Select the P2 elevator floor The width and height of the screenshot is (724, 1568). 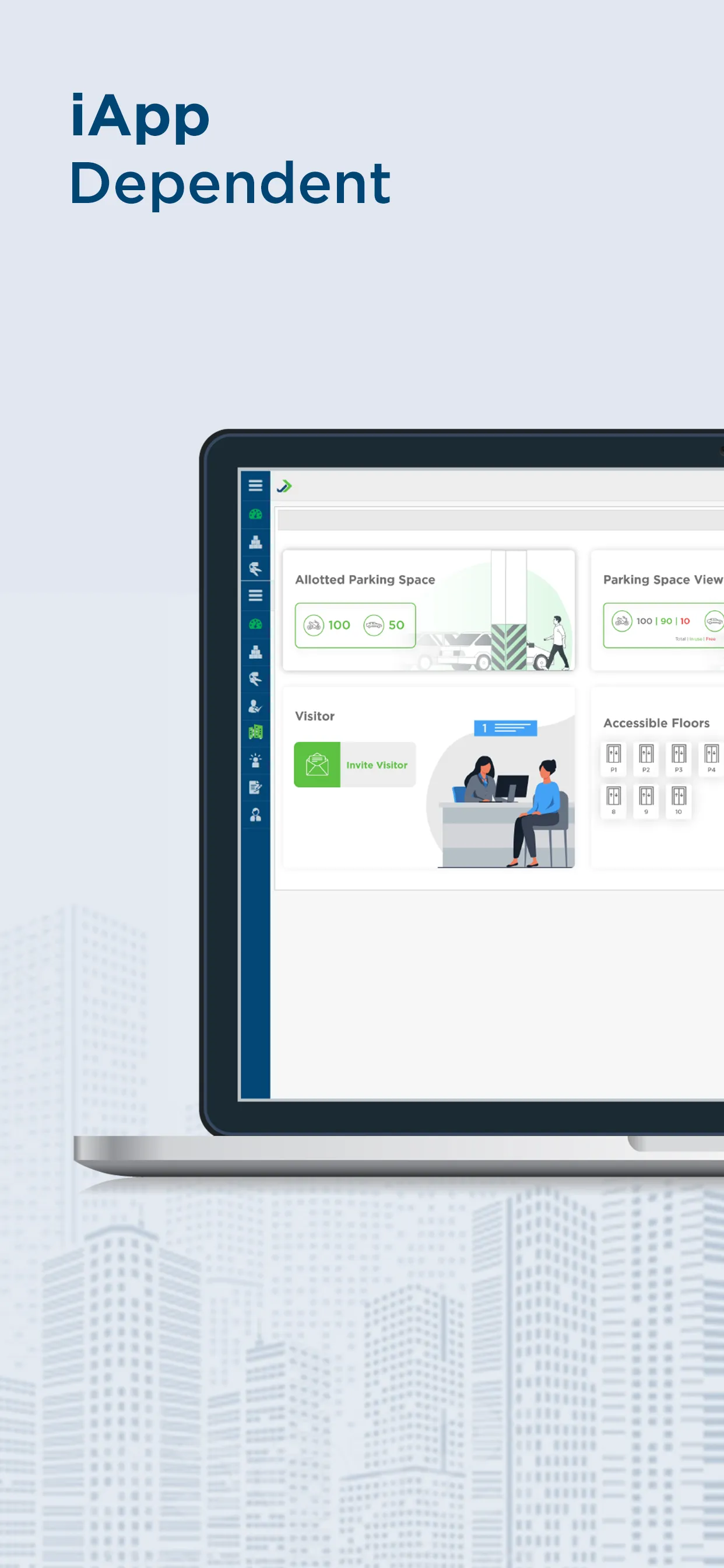[646, 758]
